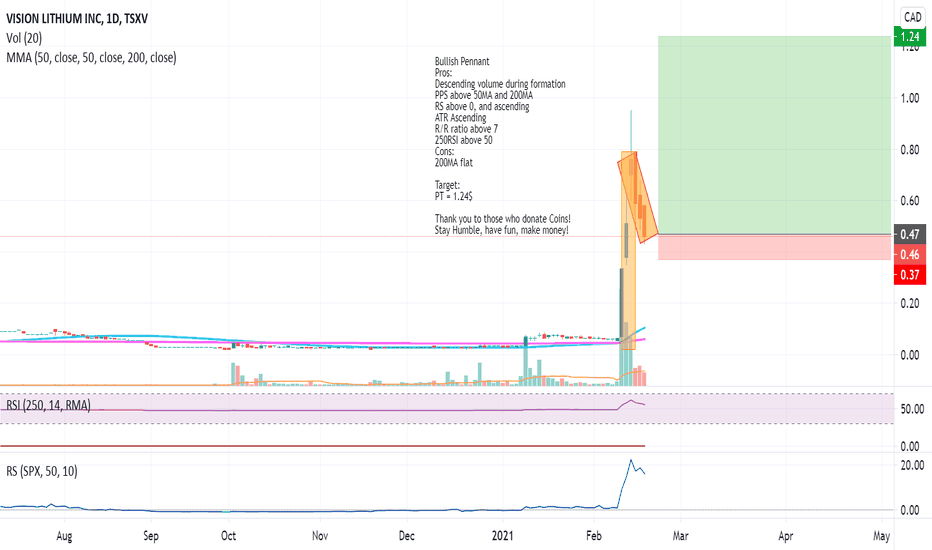Image resolution: width=932 pixels, height=550 pixels.
Task: Click the Dec label on time axis
Action: coord(407,536)
